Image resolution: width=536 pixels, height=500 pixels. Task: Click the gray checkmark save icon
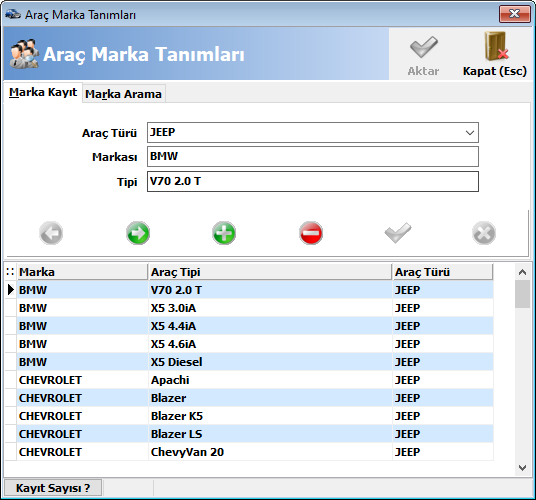pyautogui.click(x=398, y=233)
